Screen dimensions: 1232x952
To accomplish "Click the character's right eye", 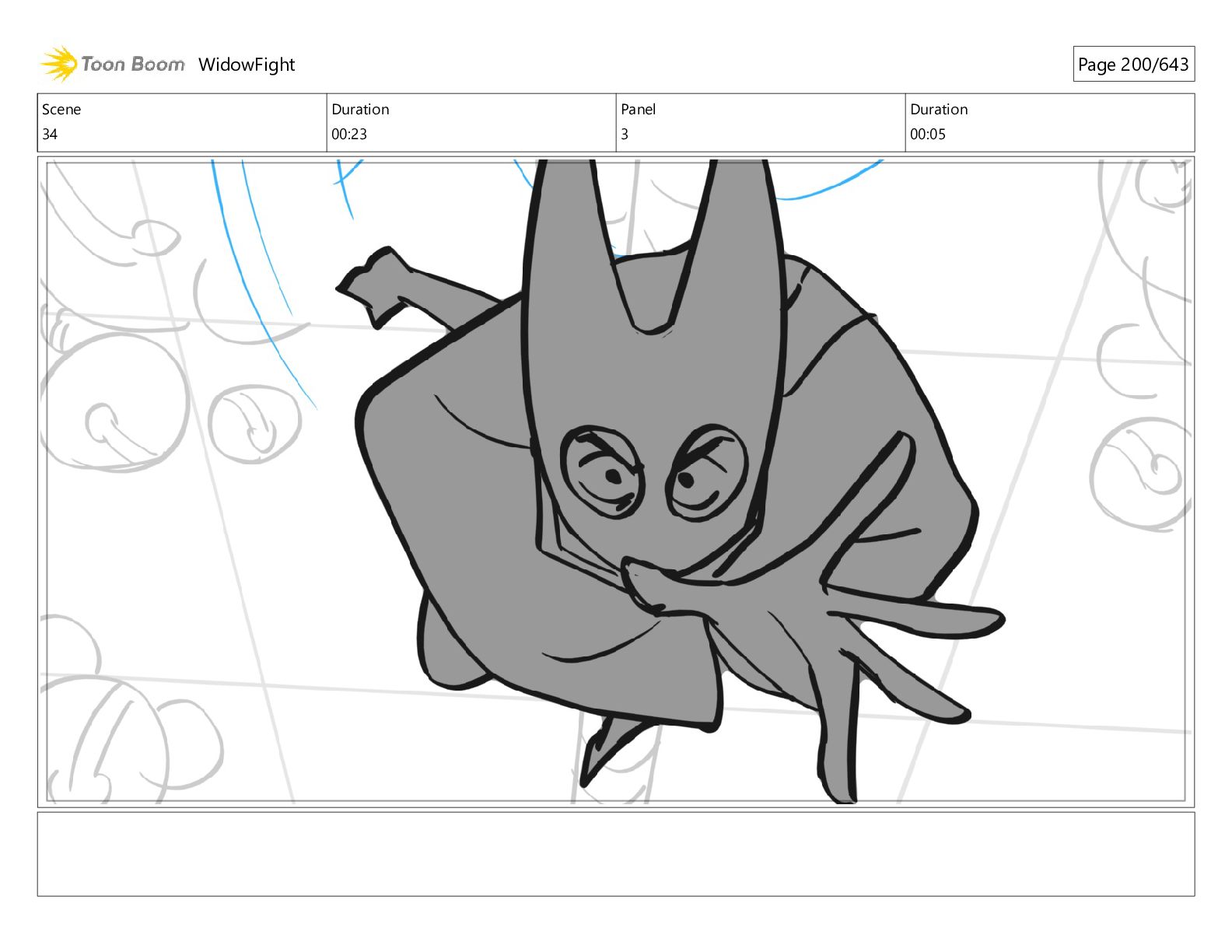I will [704, 473].
